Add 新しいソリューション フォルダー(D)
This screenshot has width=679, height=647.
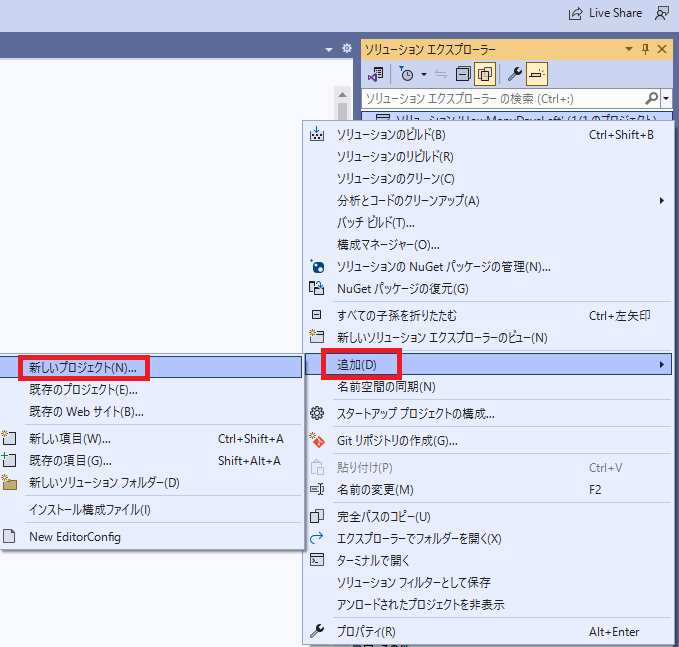[x=151, y=483]
